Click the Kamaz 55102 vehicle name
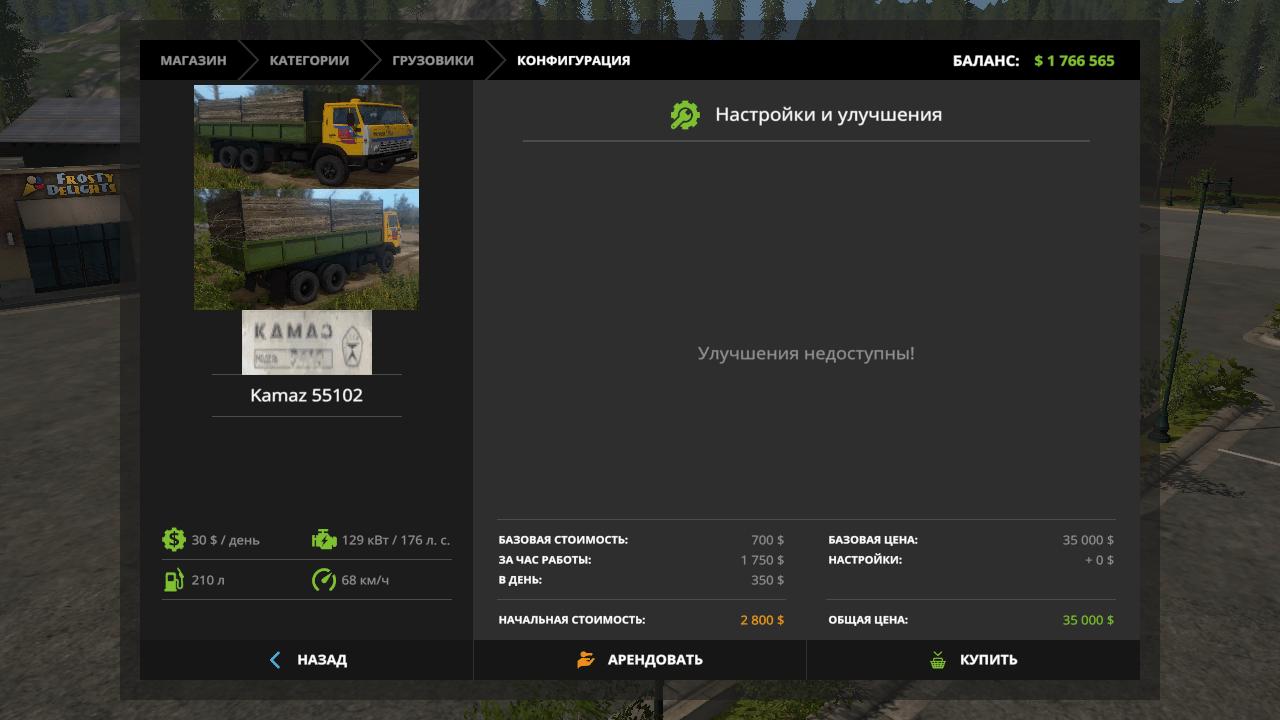The height and width of the screenshot is (720, 1280). click(x=306, y=395)
